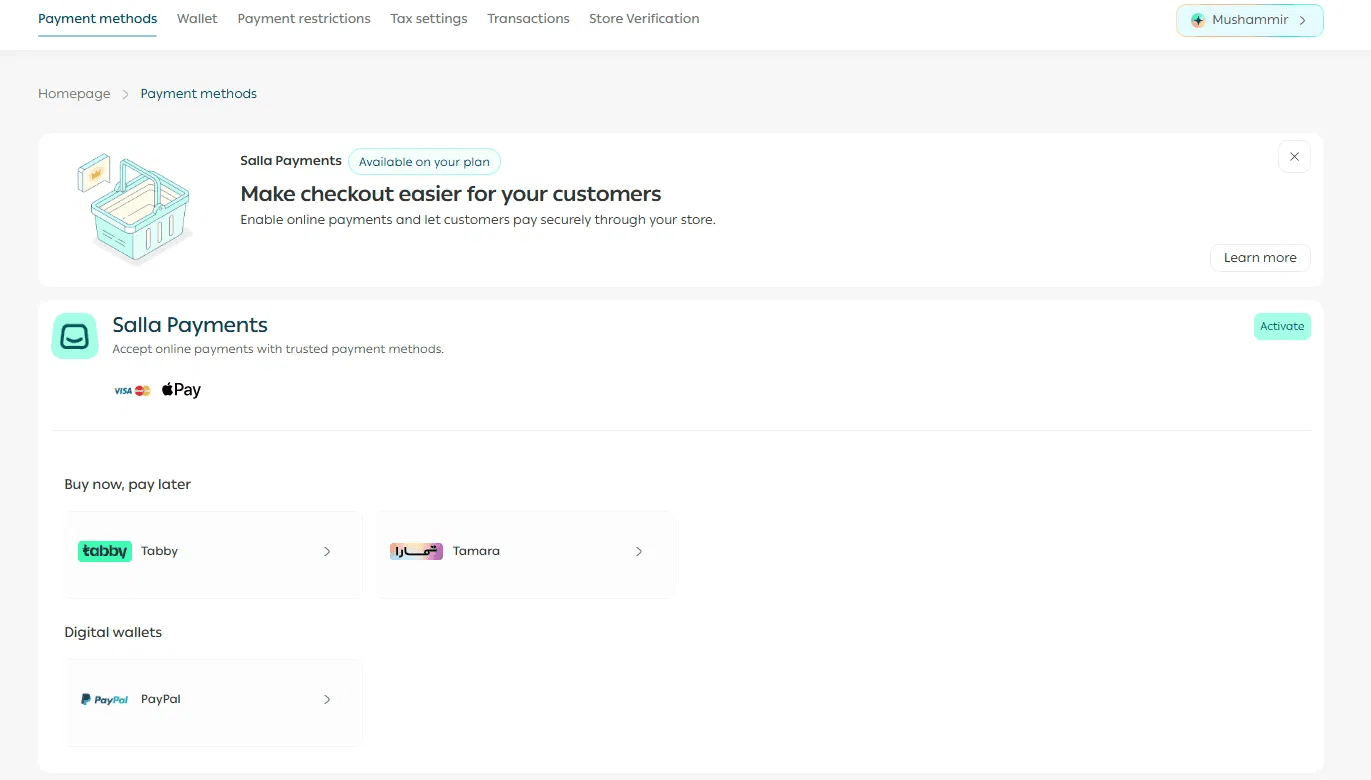Go to Homepage breadcrumb link
1371x780 pixels.
[74, 93]
